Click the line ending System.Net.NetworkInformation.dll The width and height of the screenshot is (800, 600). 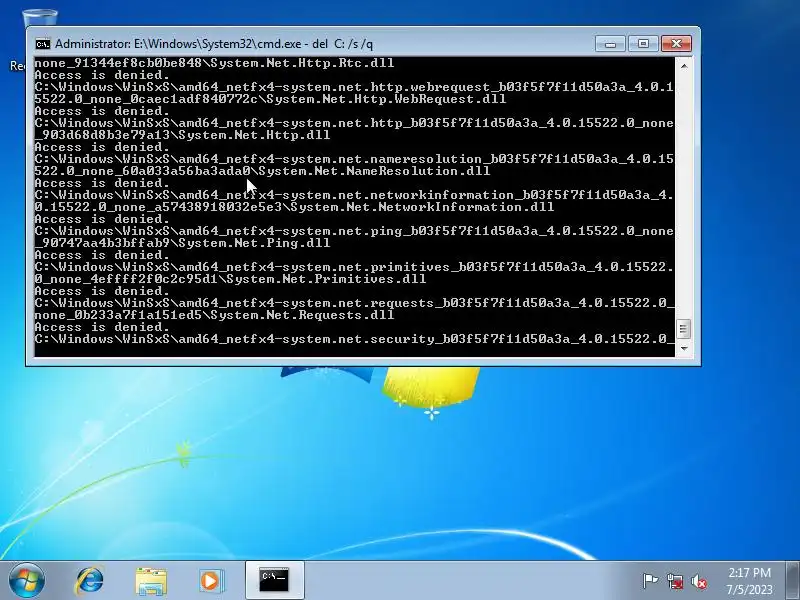click(x=294, y=207)
